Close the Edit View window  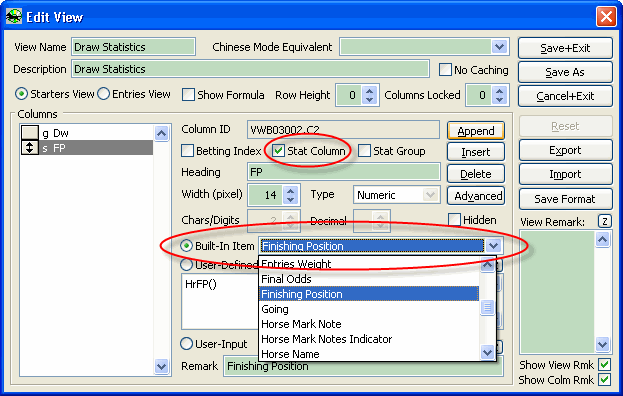606,17
